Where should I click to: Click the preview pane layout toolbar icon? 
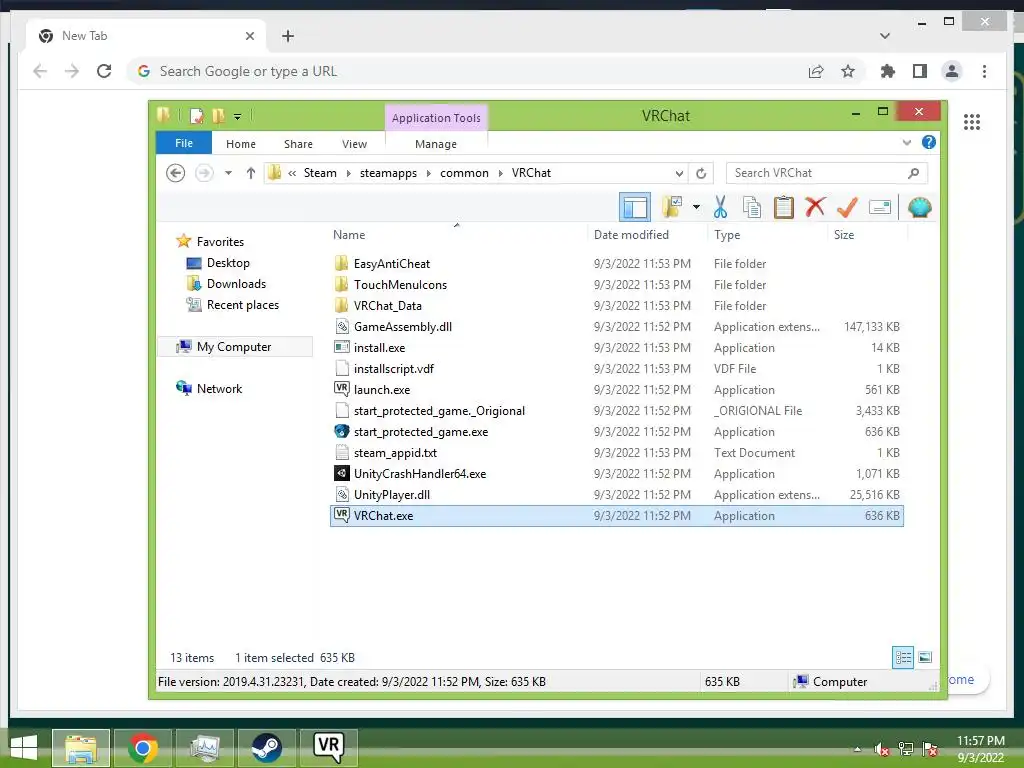(x=635, y=208)
